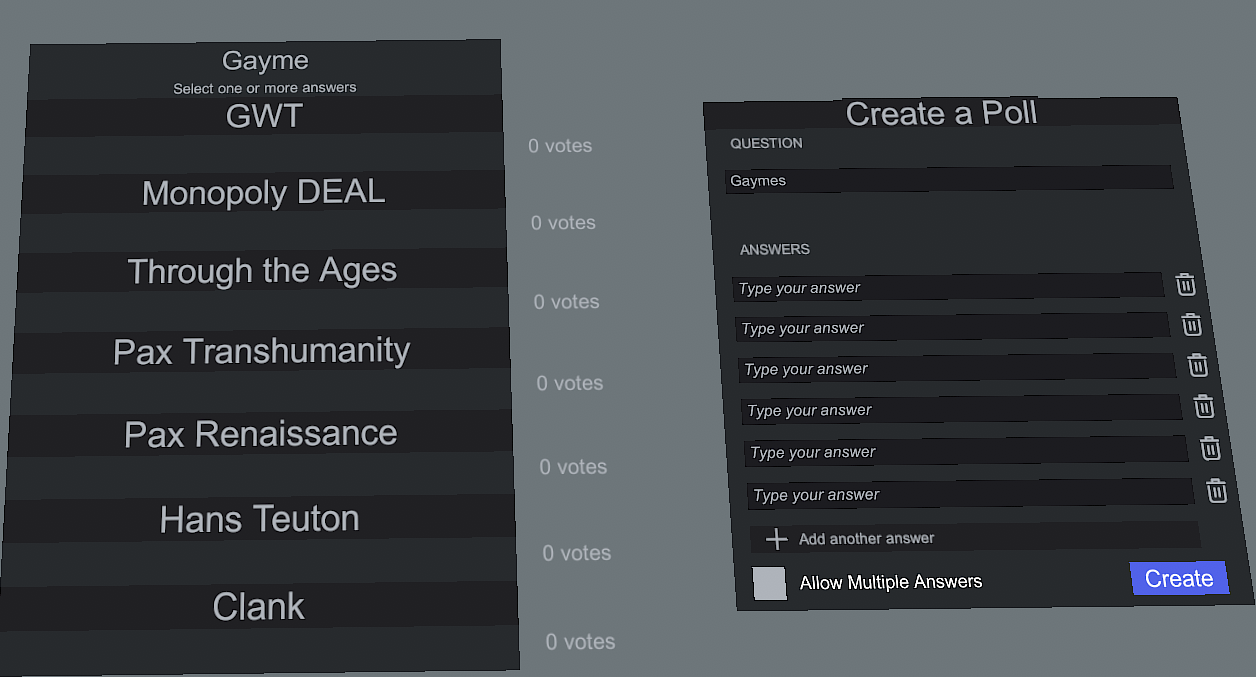Click the plus icon to add an answer
The height and width of the screenshot is (677, 1256).
(x=776, y=540)
